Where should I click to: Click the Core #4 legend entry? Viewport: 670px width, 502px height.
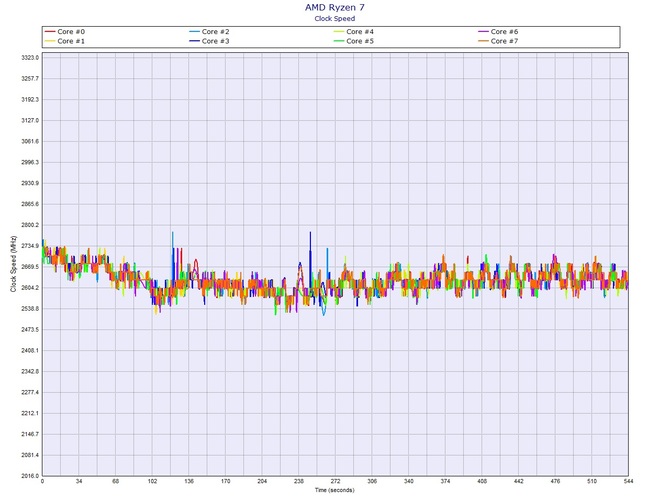(x=354, y=32)
